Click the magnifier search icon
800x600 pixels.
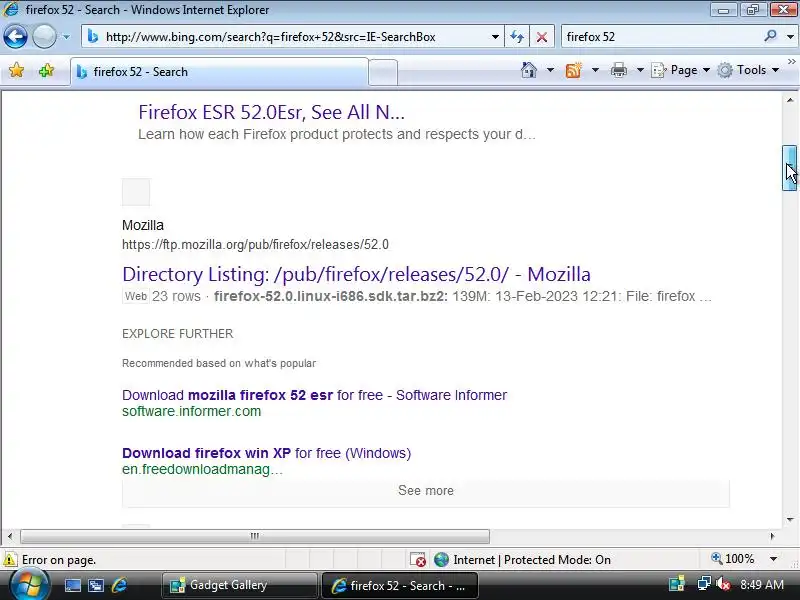point(770,36)
